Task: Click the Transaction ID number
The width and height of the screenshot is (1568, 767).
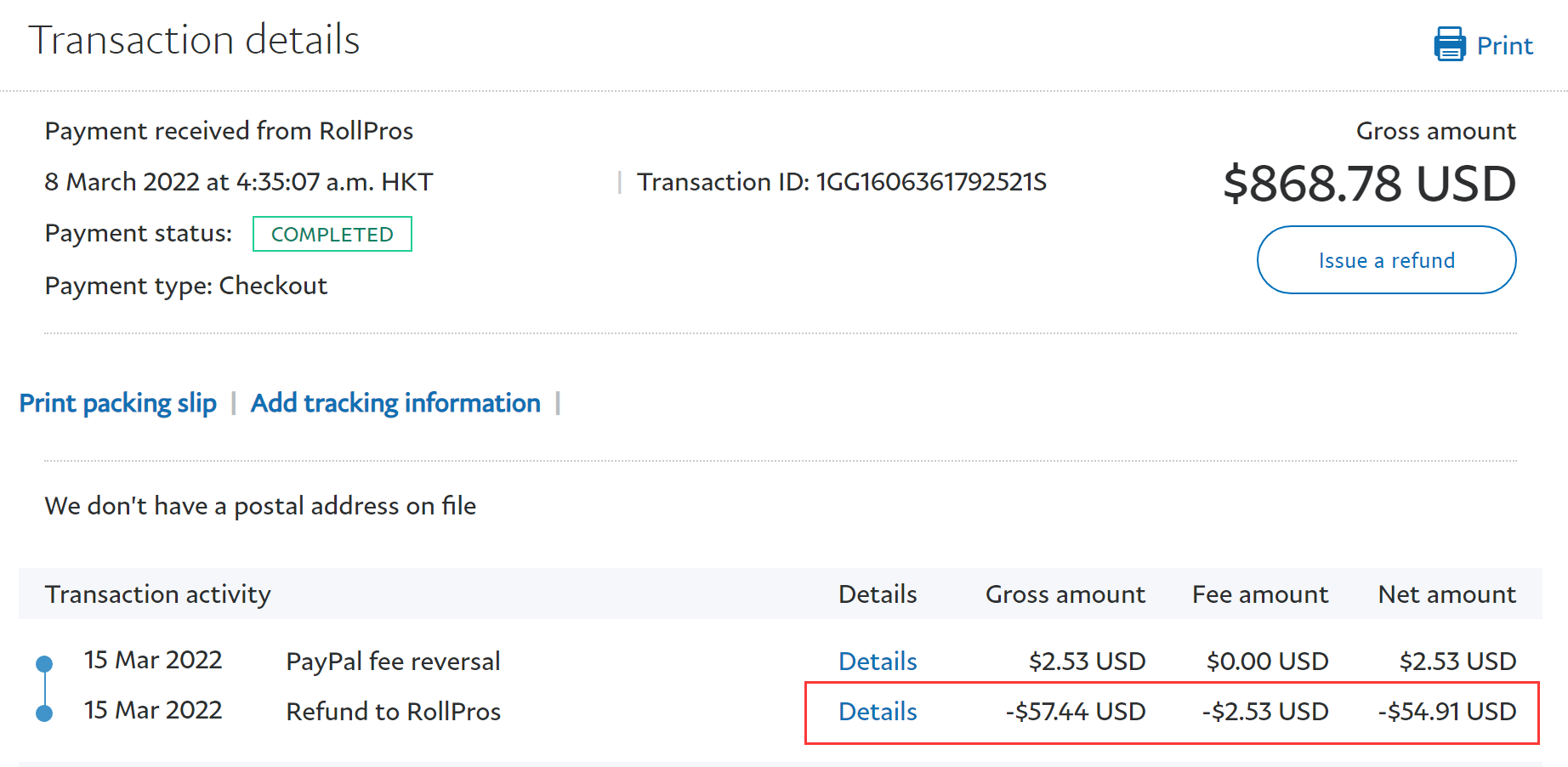Action: click(x=931, y=182)
